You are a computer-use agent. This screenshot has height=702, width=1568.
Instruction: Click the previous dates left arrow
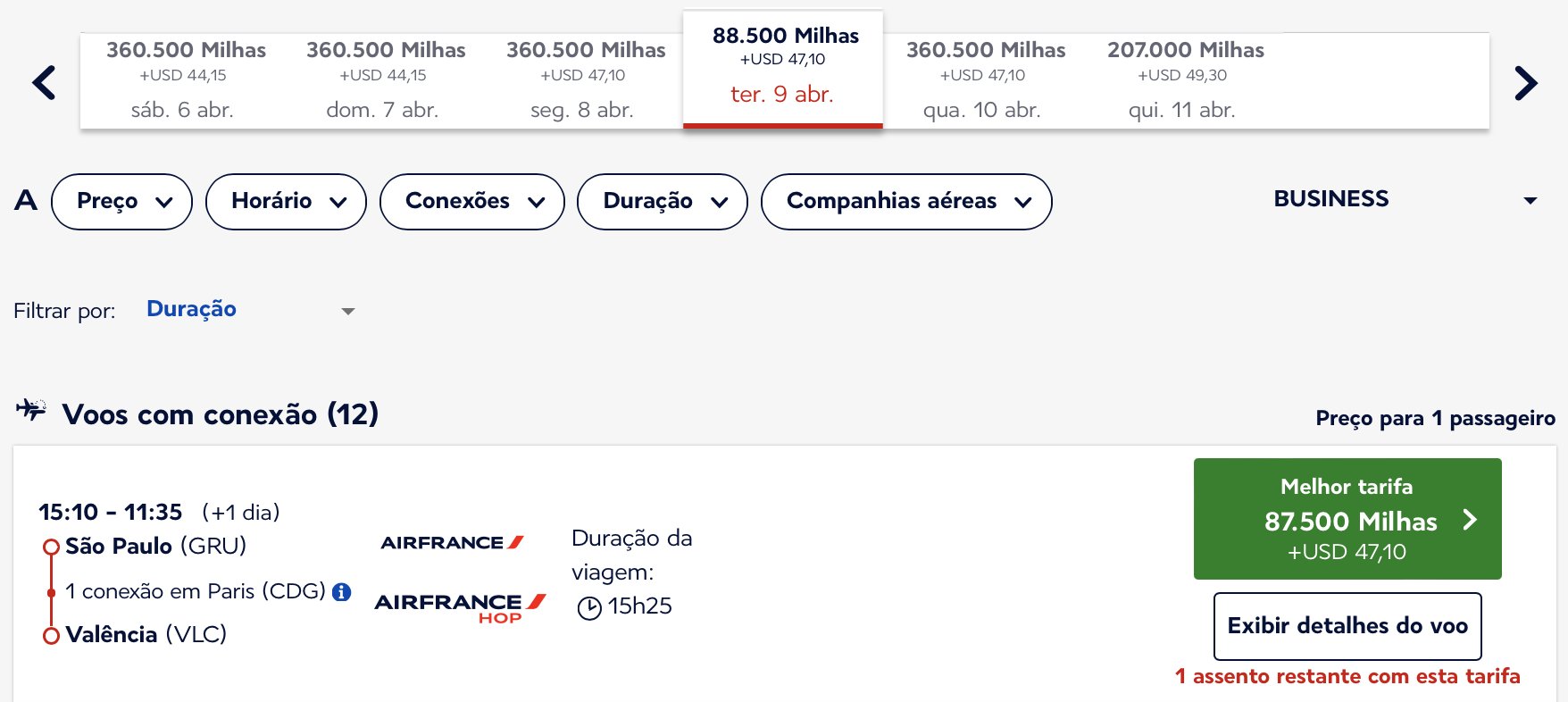(x=44, y=83)
